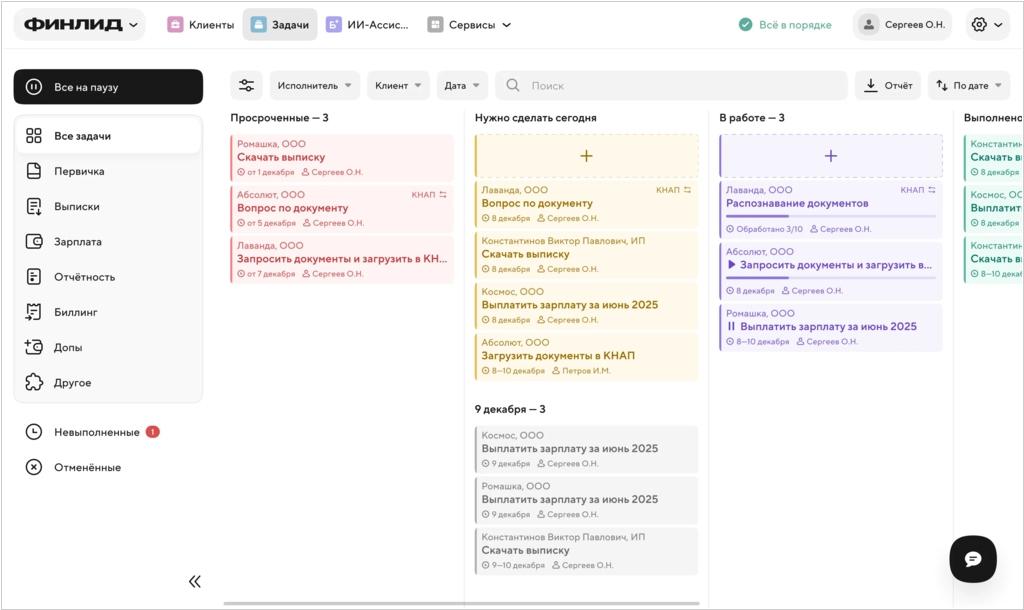Image resolution: width=1024 pixels, height=610 pixels.
Task: Click the chat support bubble icon
Action: click(x=972, y=559)
